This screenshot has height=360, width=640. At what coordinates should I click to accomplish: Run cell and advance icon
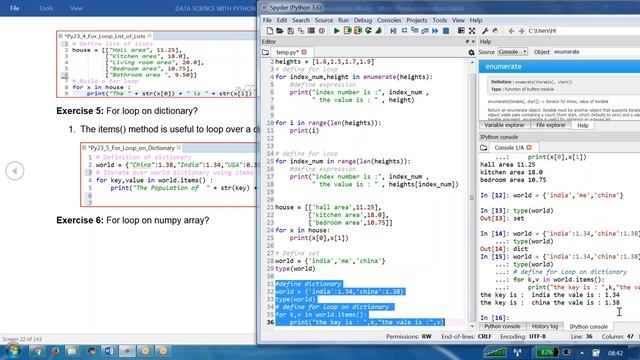click(358, 31)
